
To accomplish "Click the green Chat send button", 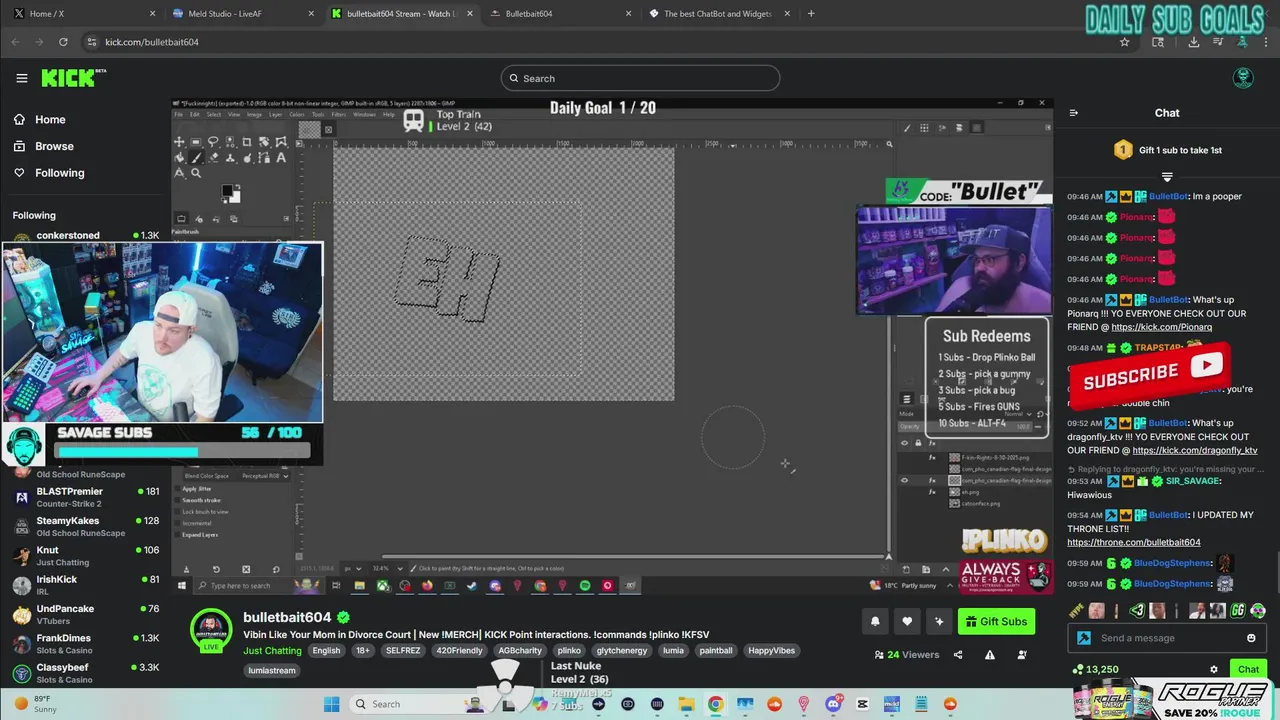I will [1248, 669].
